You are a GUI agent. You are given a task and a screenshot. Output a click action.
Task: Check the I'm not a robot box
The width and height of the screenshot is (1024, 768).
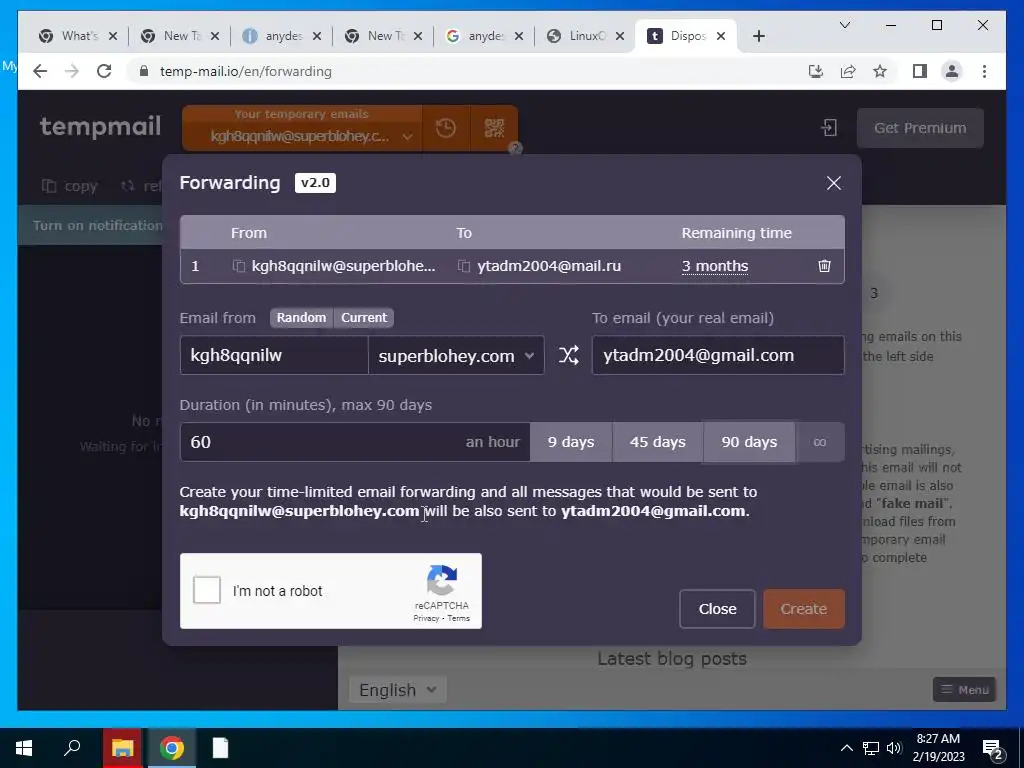point(207,590)
